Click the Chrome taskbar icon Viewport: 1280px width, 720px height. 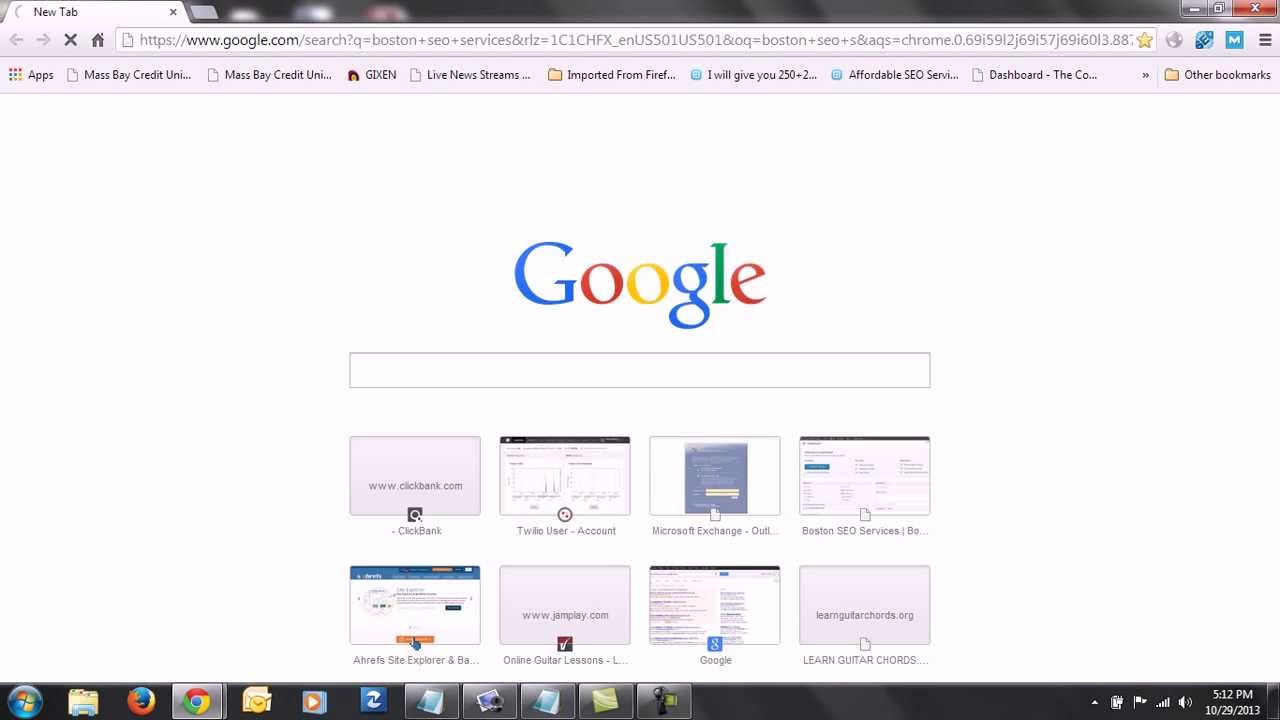tap(197, 702)
